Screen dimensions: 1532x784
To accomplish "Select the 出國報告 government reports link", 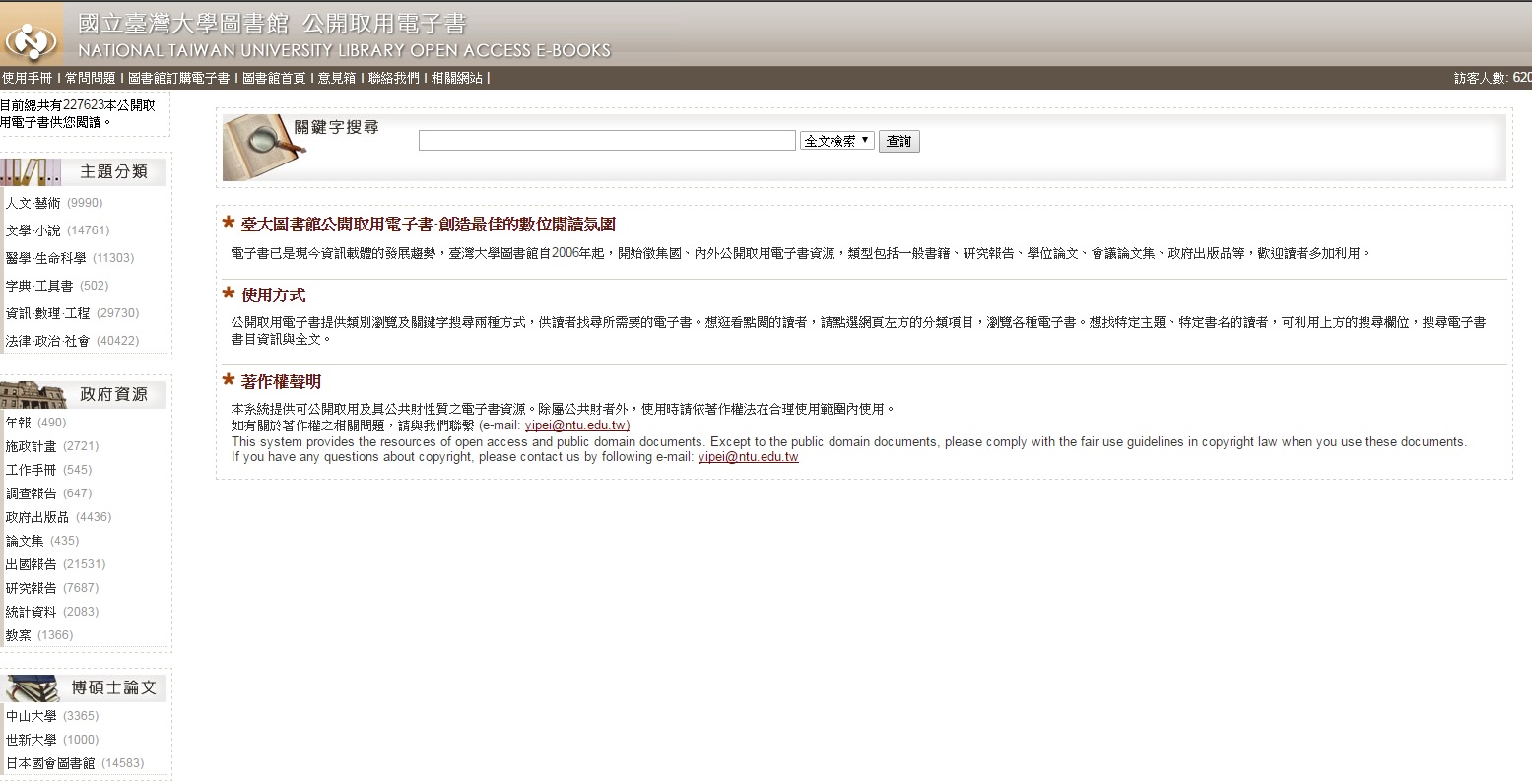I will point(32,564).
